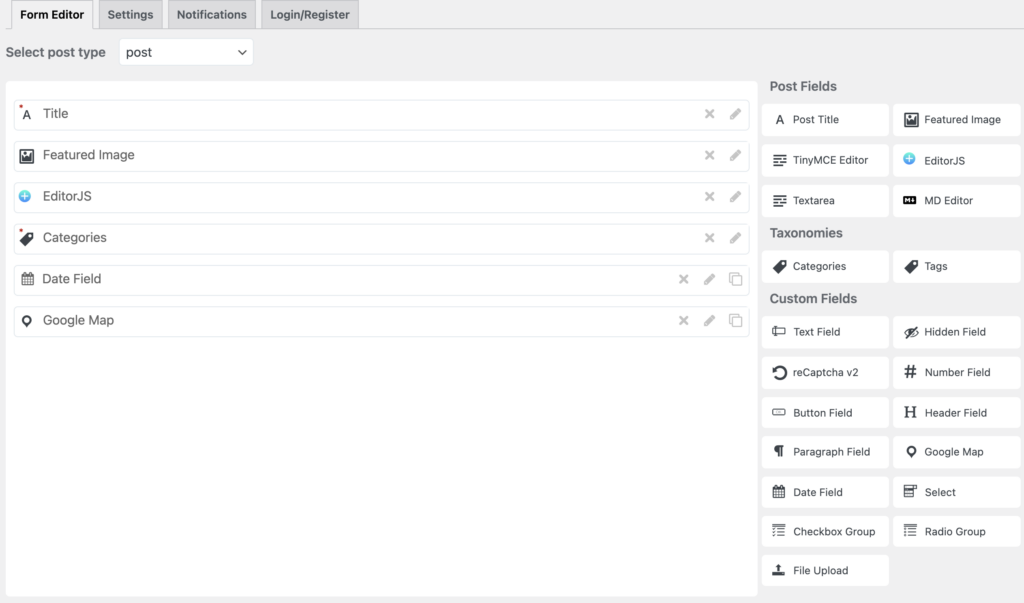Duplicate the Date Field using copy icon

pyautogui.click(x=735, y=279)
